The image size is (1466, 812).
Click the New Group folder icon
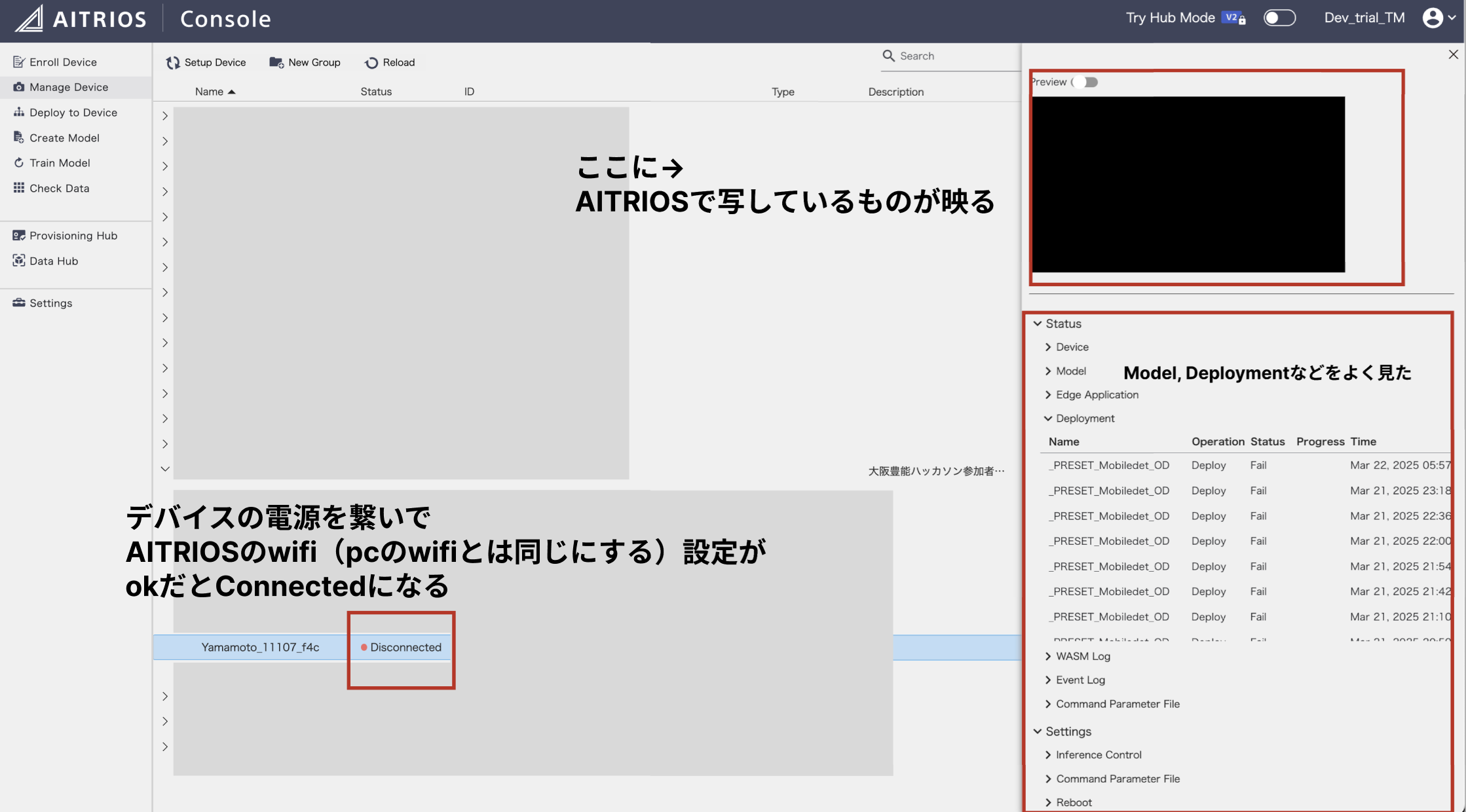276,63
